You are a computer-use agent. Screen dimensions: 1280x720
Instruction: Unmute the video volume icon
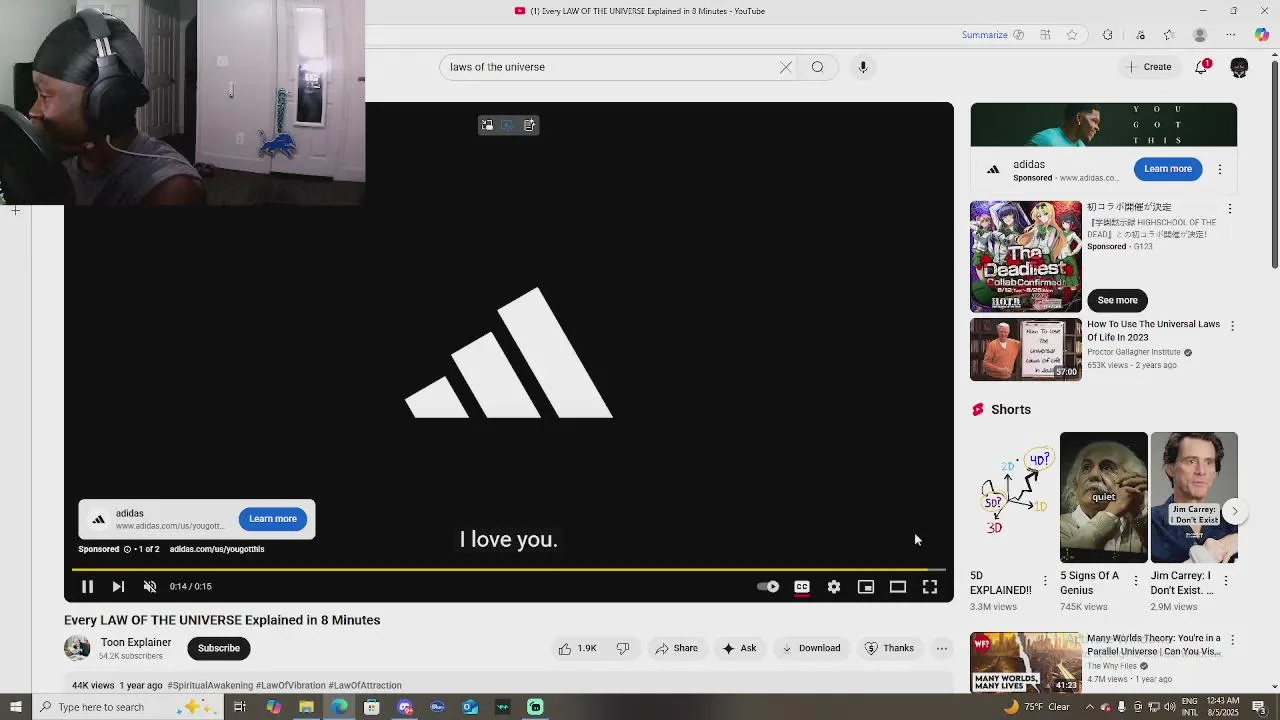(150, 587)
